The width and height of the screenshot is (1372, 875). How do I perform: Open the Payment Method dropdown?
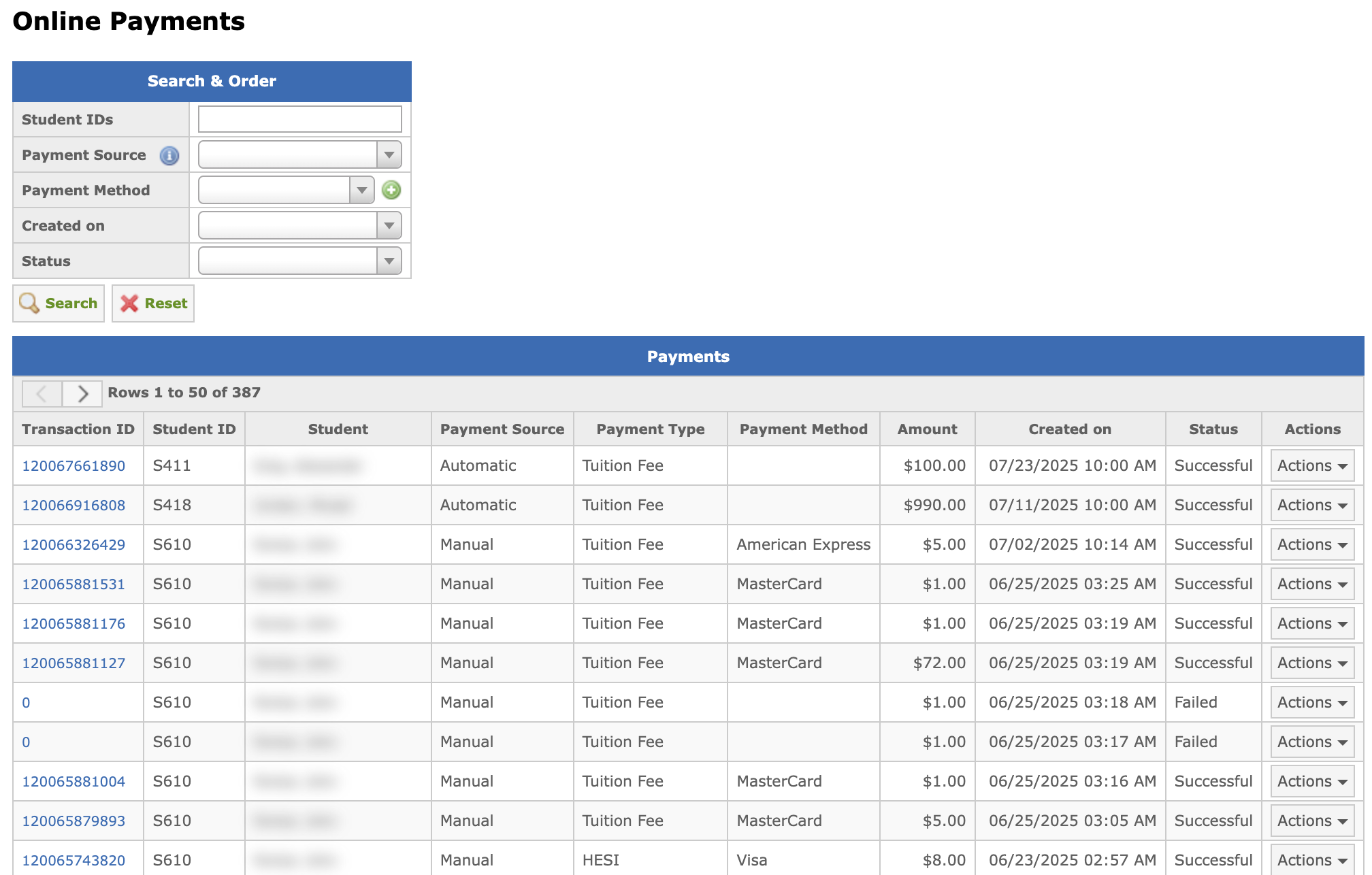point(287,191)
